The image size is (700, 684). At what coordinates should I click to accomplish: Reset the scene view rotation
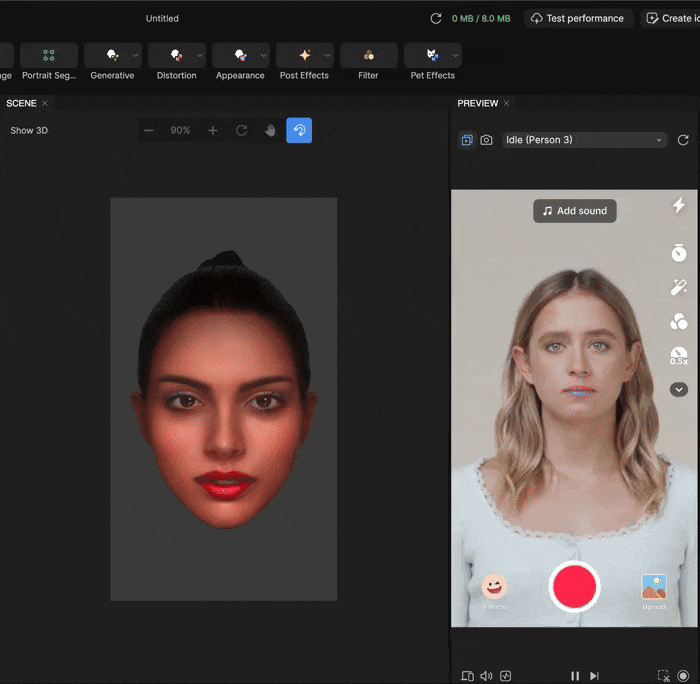(x=242, y=130)
